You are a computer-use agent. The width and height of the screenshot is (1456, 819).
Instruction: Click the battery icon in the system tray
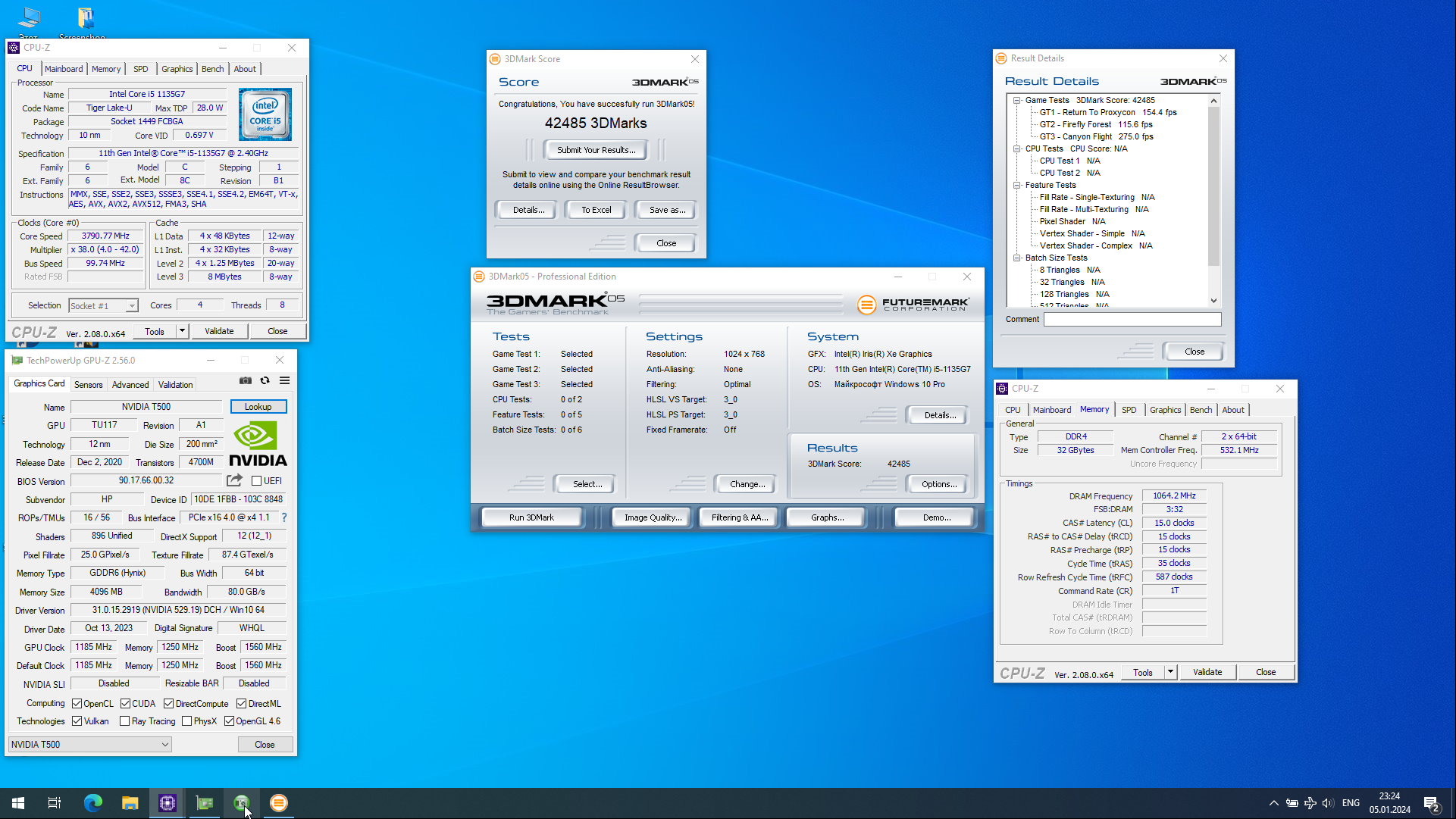[1292, 803]
